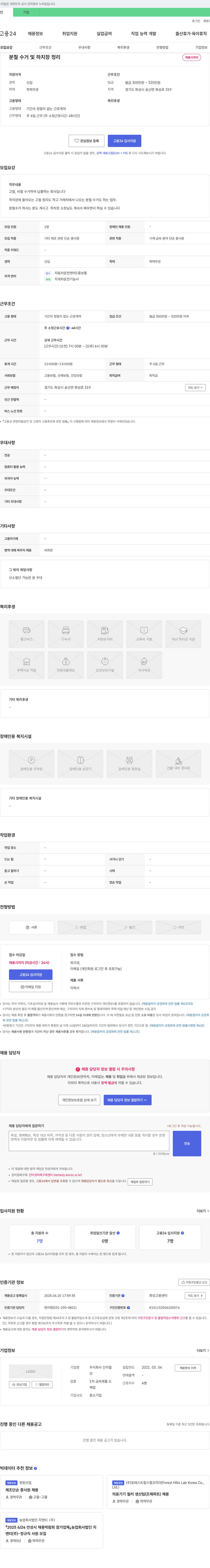This screenshot has width=210, height=1568.
Task: Click the 교육비 지원 welfare icon
Action: tap(144, 634)
